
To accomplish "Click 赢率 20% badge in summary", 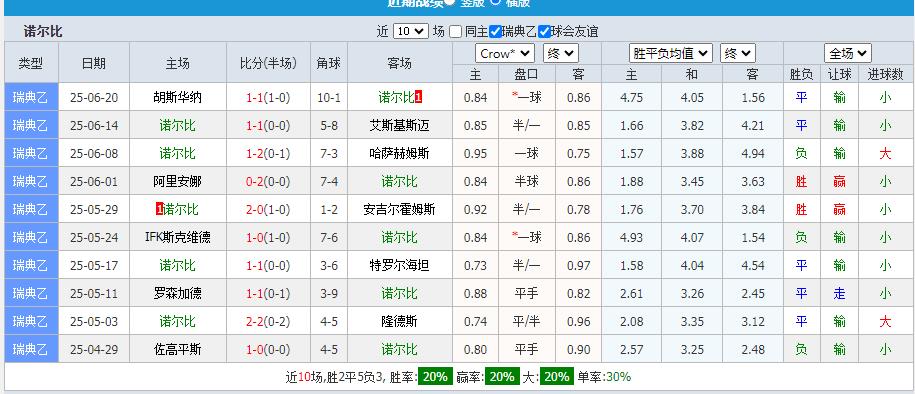I will tap(501, 377).
